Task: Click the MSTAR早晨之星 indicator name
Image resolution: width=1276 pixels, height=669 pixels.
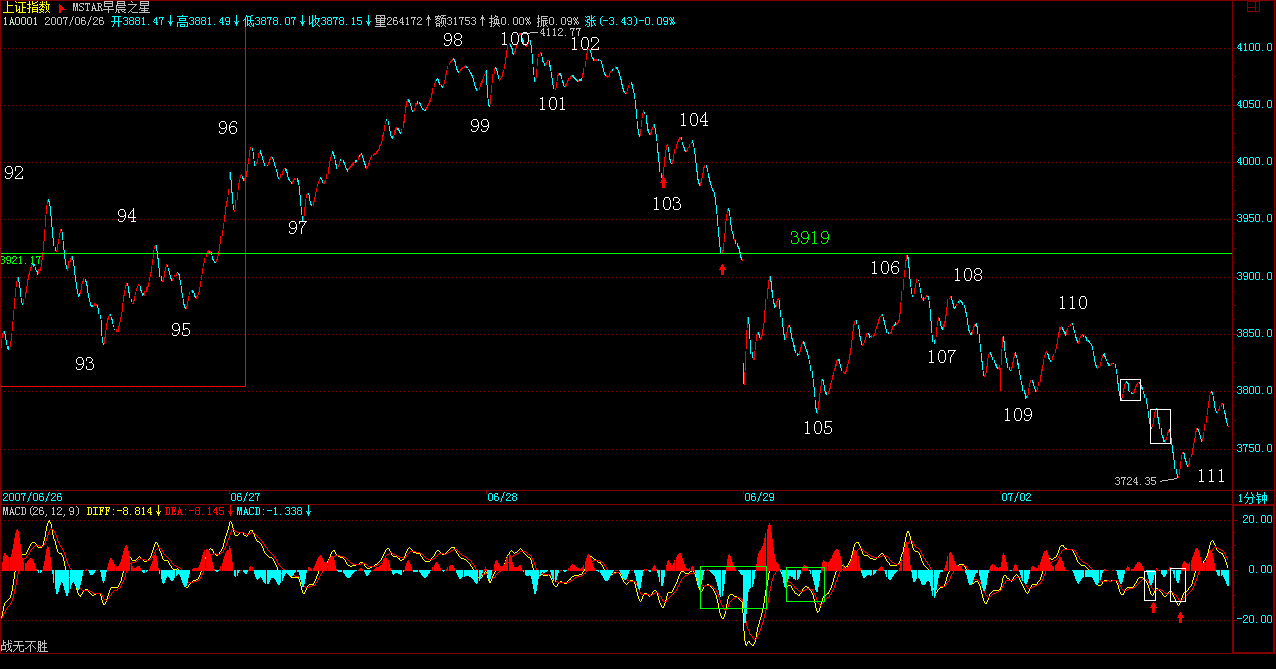Action: [x=111, y=7]
